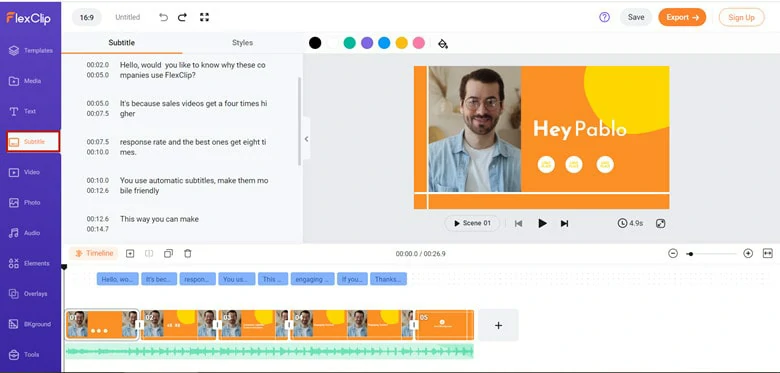Choose the white color swatch
The image size is (780, 373).
pyautogui.click(x=332, y=43)
